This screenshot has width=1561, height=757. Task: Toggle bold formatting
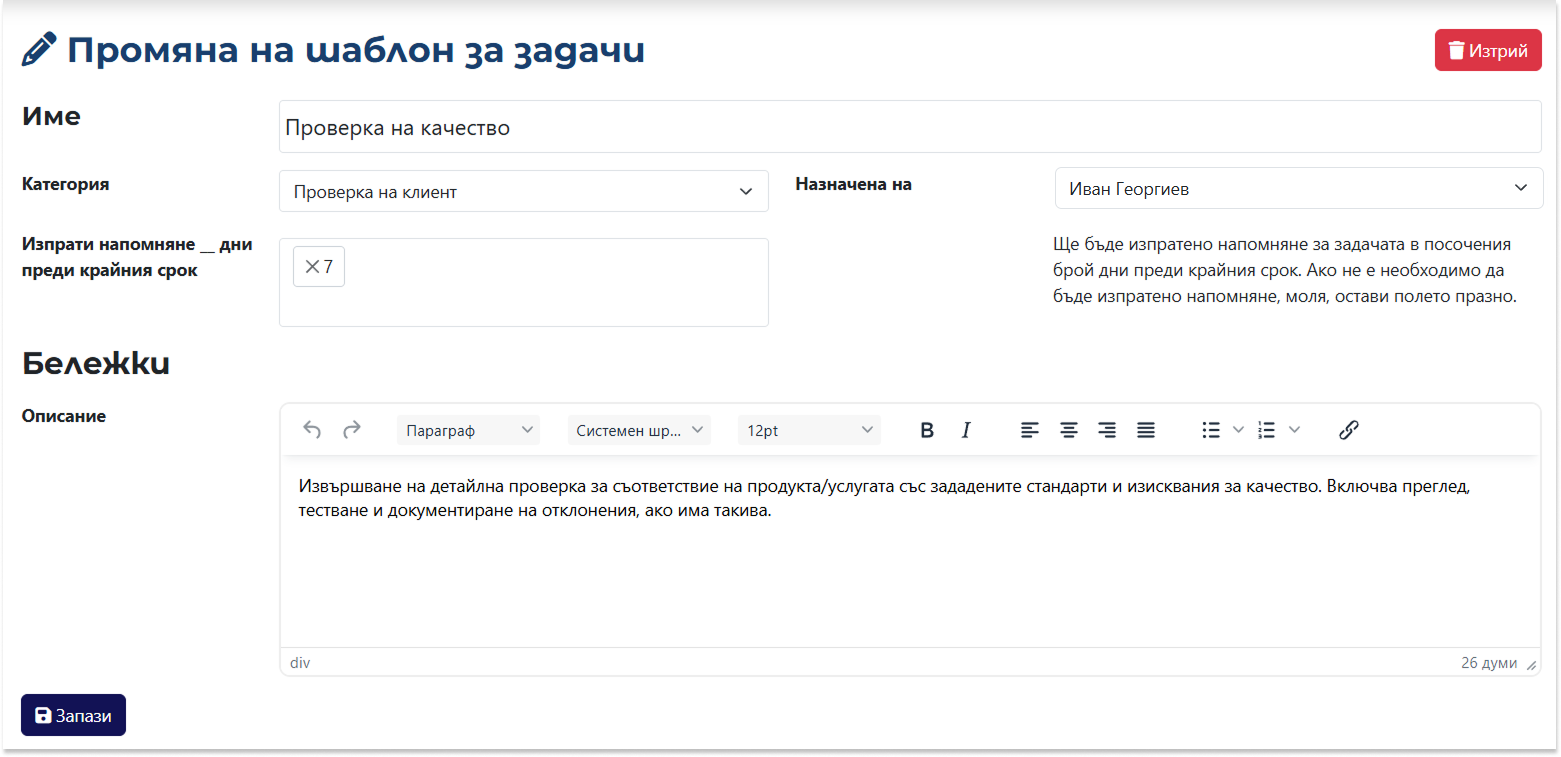point(927,430)
